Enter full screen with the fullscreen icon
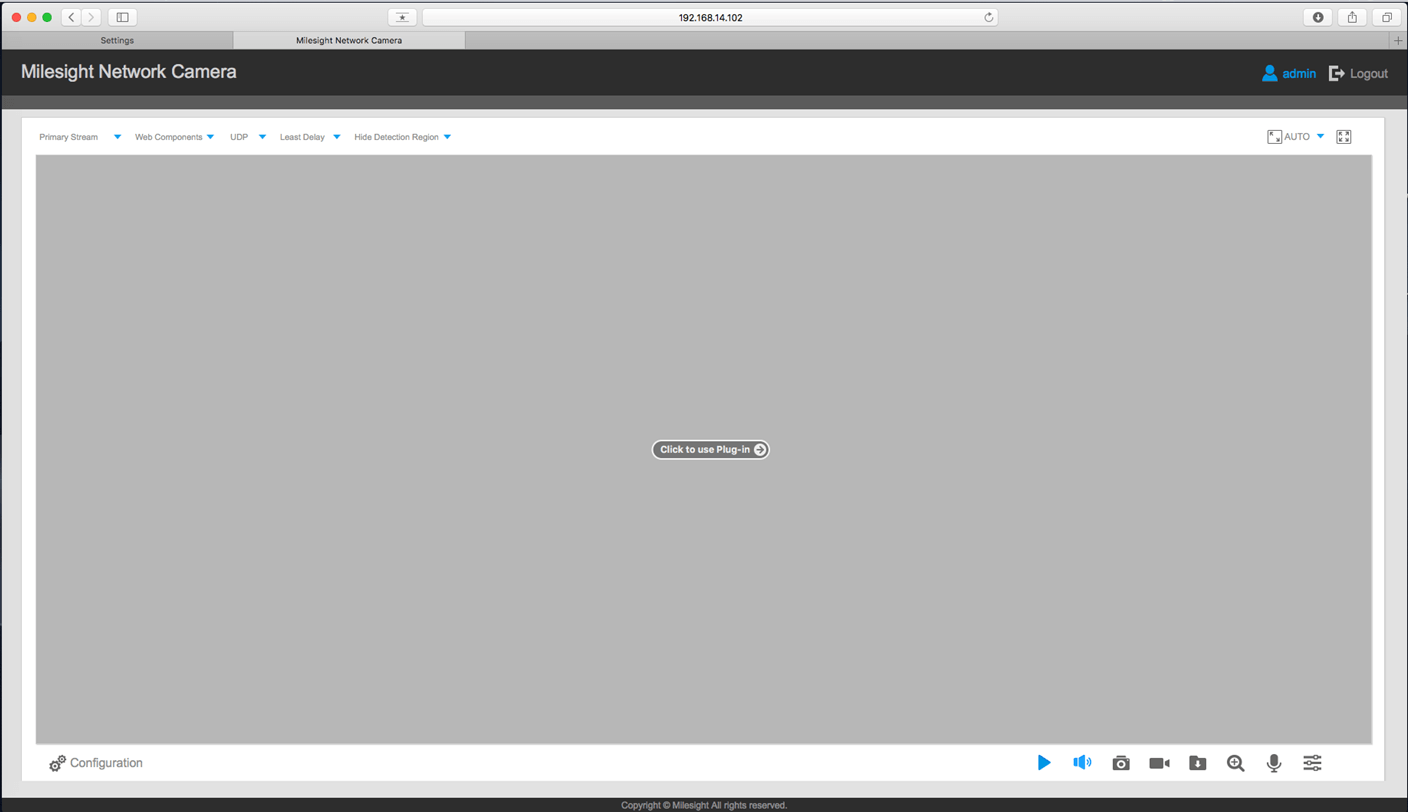 coord(1344,137)
